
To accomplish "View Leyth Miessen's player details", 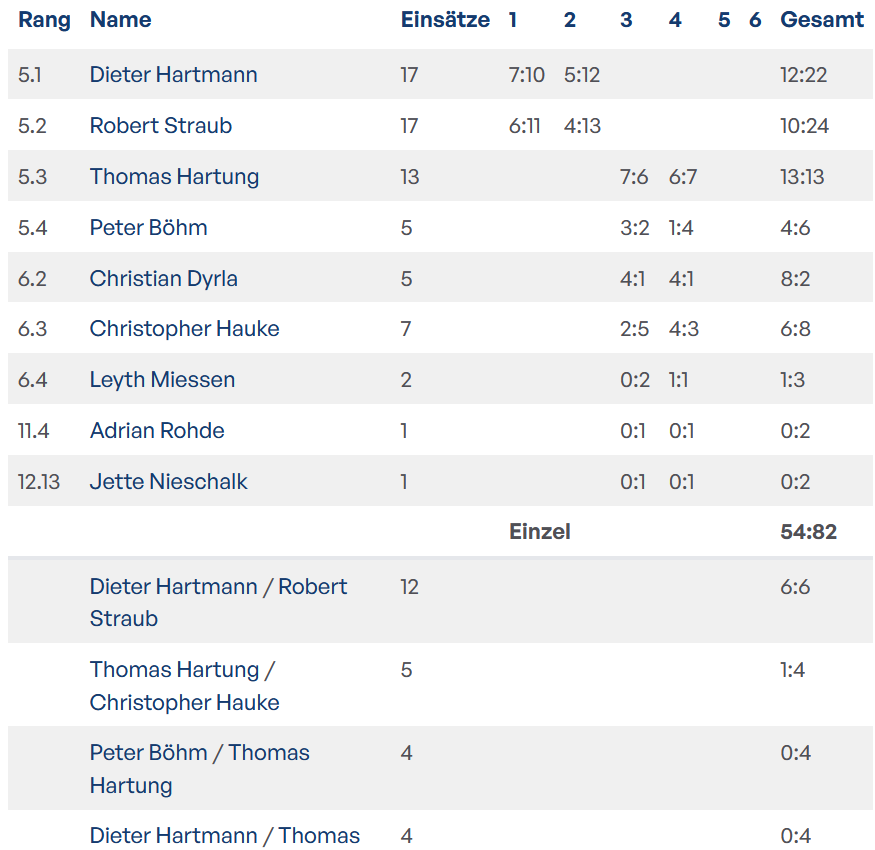I will point(162,380).
